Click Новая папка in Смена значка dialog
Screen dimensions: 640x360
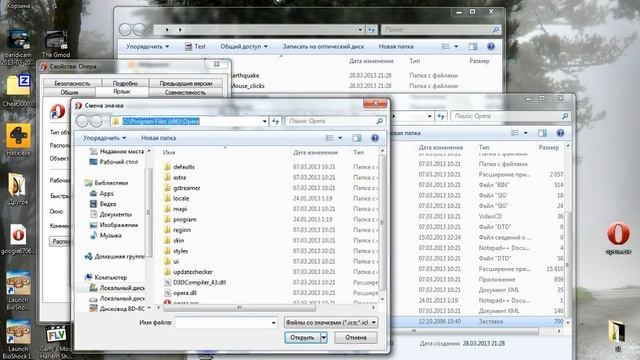(x=158, y=138)
